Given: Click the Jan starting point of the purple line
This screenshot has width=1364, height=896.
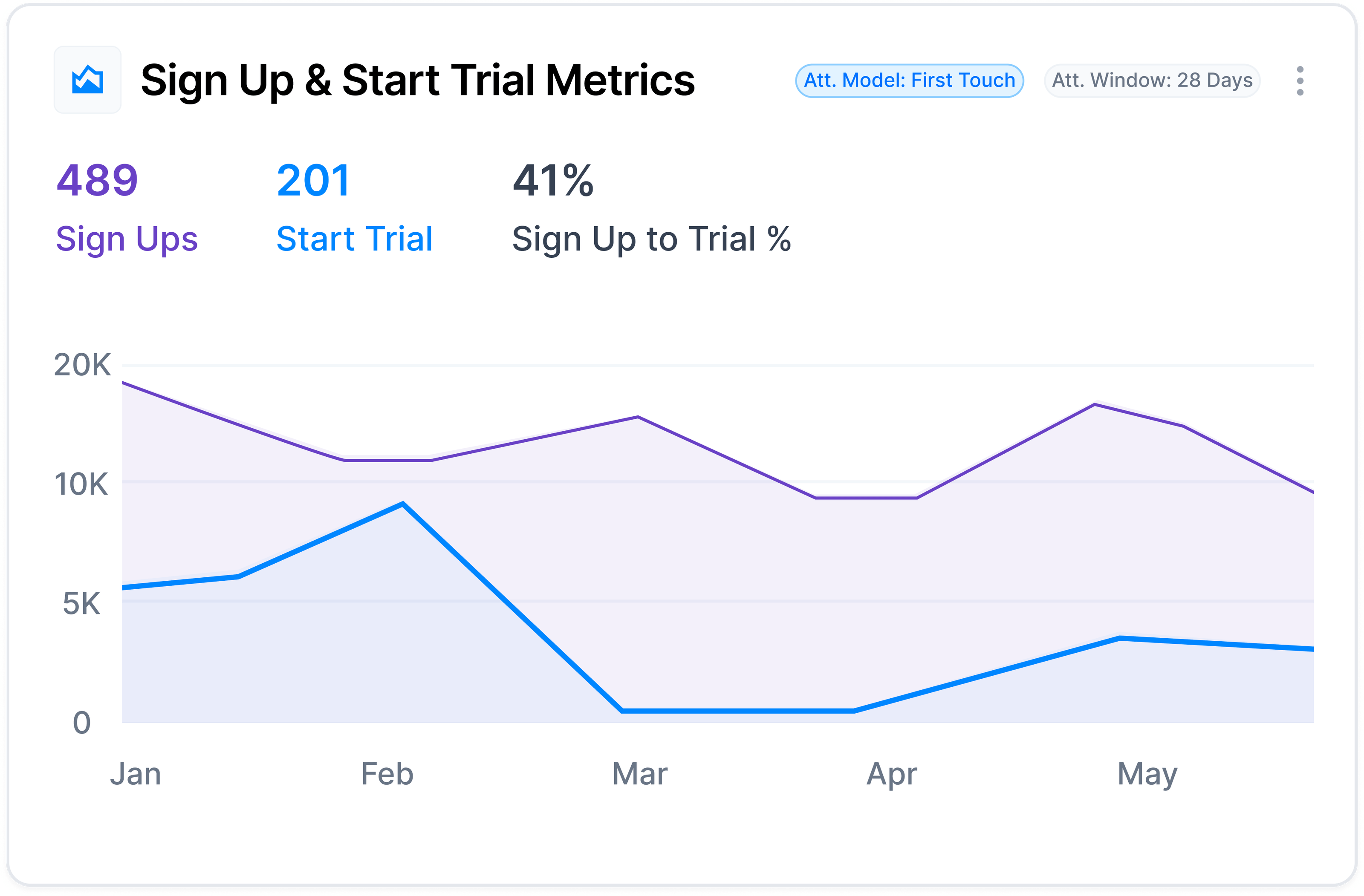Looking at the screenshot, I should point(123,383).
